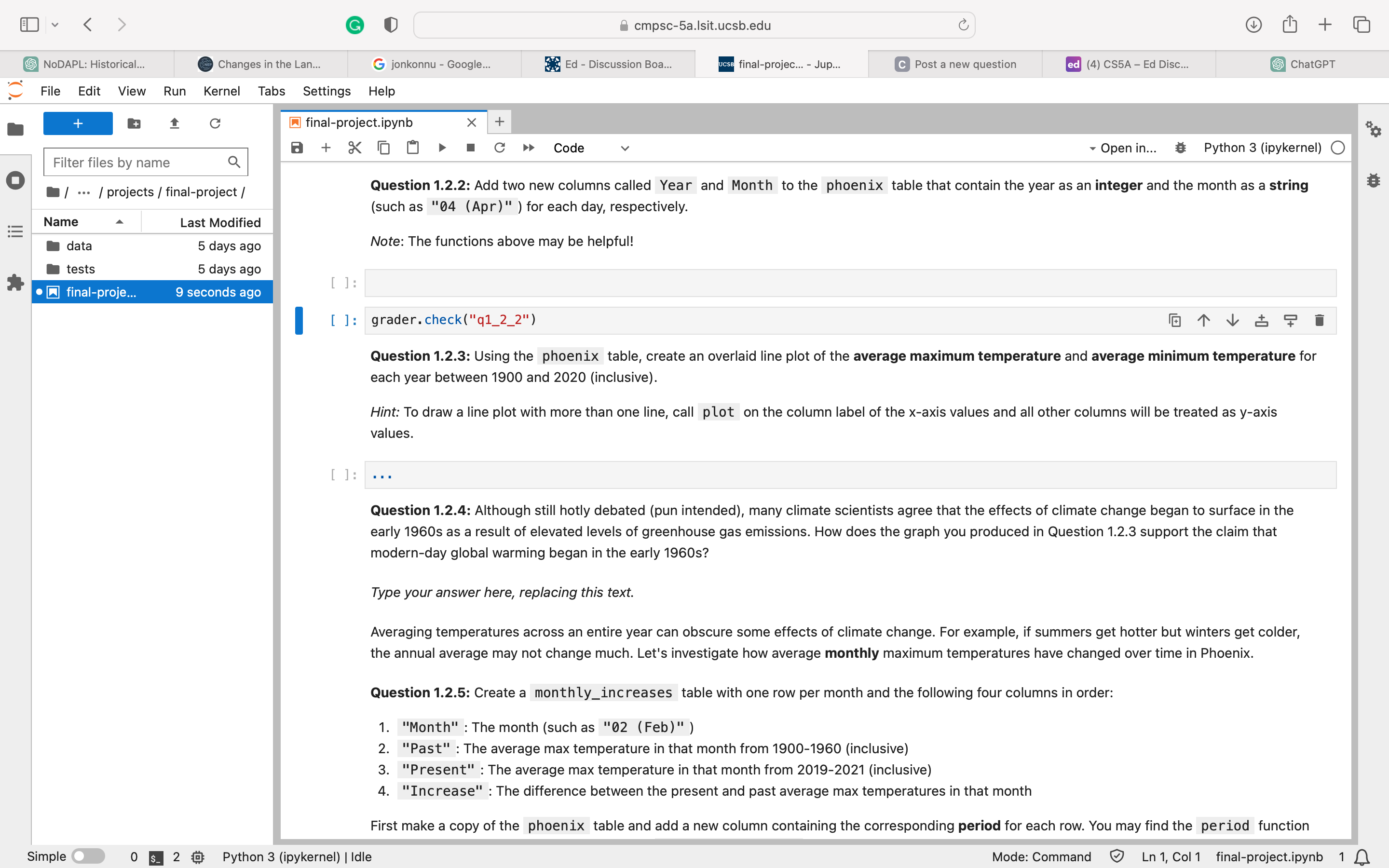Image resolution: width=1389 pixels, height=868 pixels.
Task: Create a new launcher with the blue plus button
Action: pyautogui.click(x=78, y=123)
